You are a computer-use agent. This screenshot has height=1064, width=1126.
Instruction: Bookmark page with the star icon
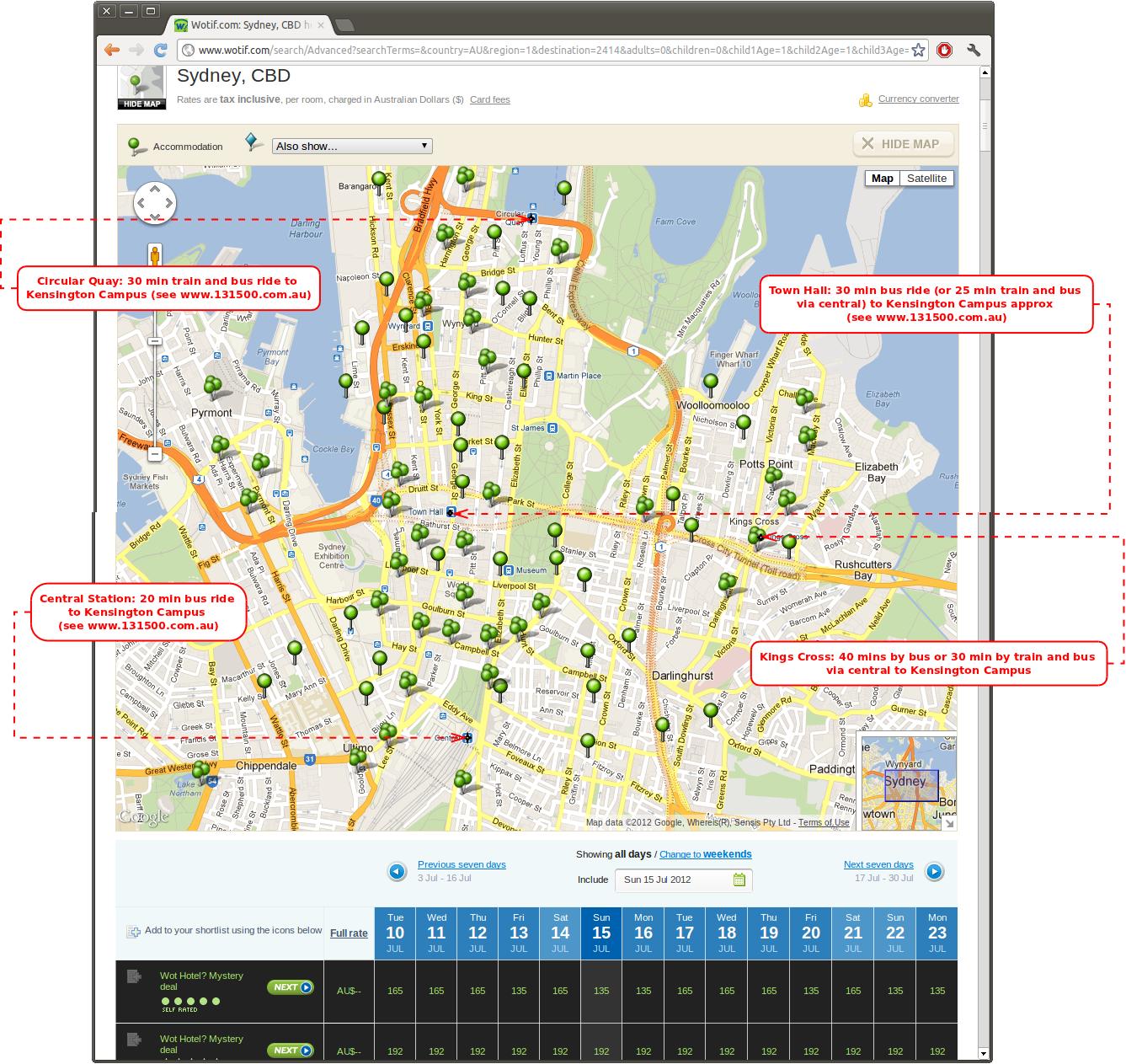tap(918, 51)
